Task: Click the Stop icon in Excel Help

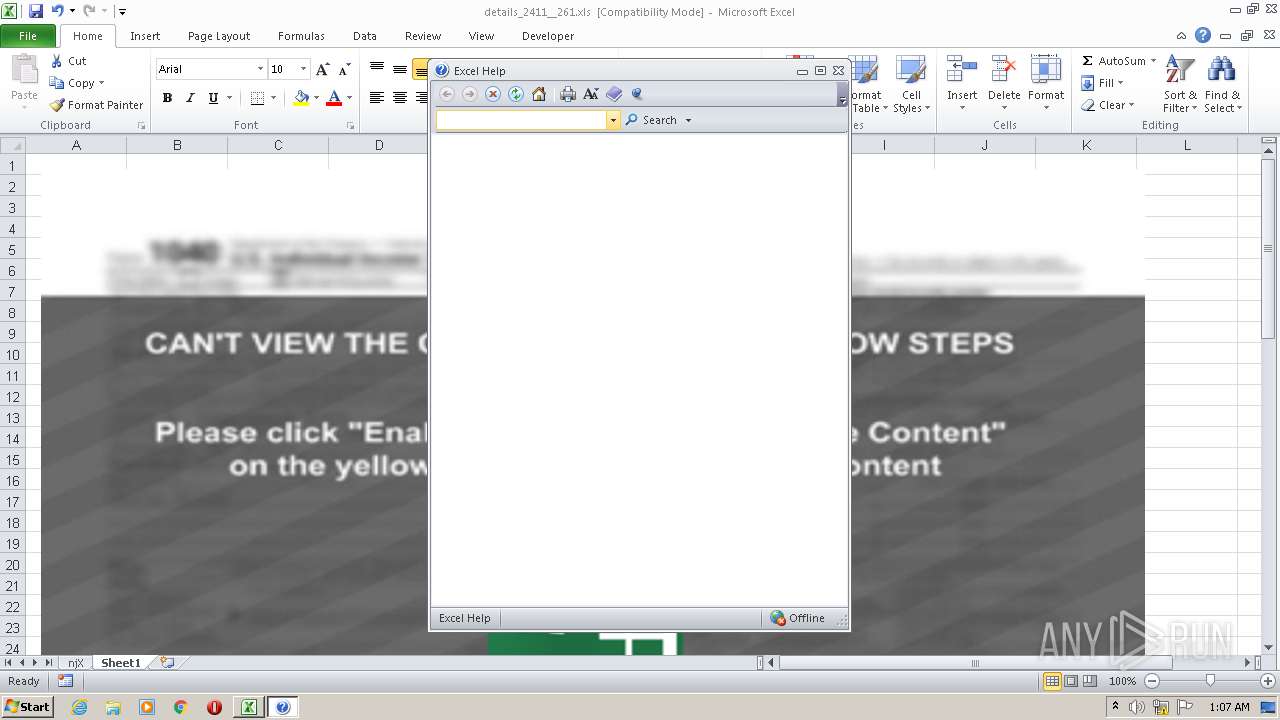Action: pyautogui.click(x=492, y=94)
